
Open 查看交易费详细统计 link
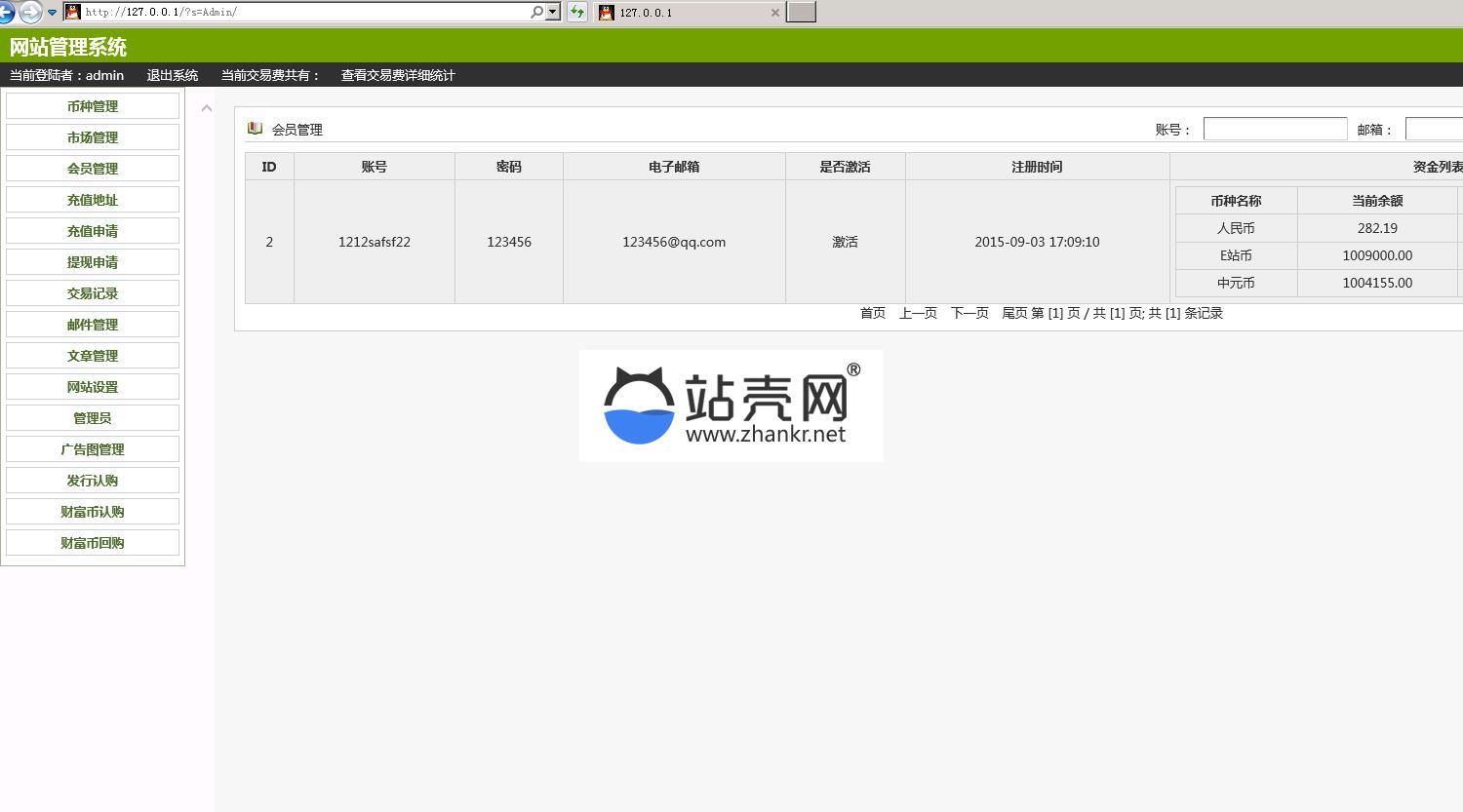click(398, 75)
